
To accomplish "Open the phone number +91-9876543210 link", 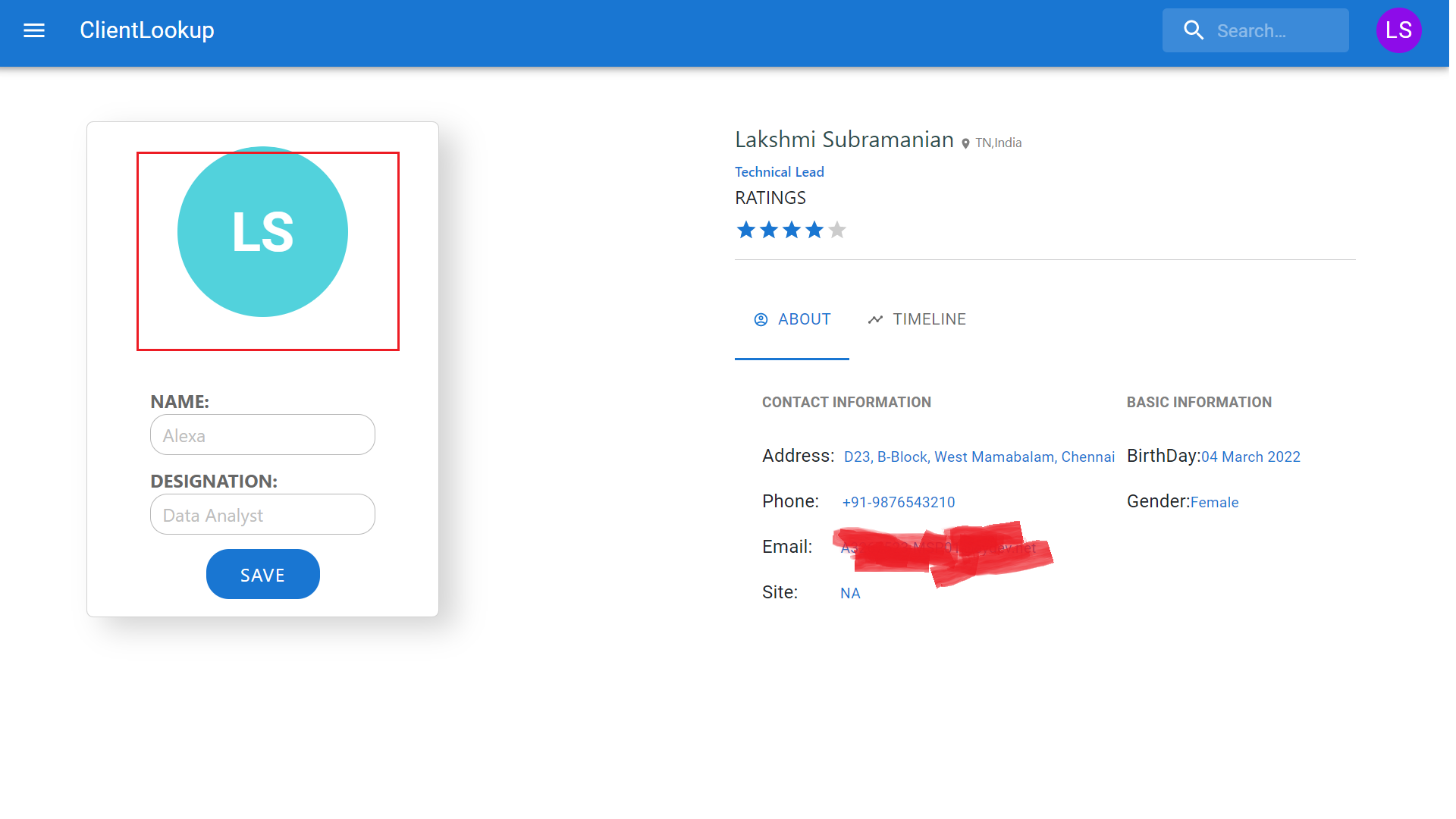I will pyautogui.click(x=899, y=502).
